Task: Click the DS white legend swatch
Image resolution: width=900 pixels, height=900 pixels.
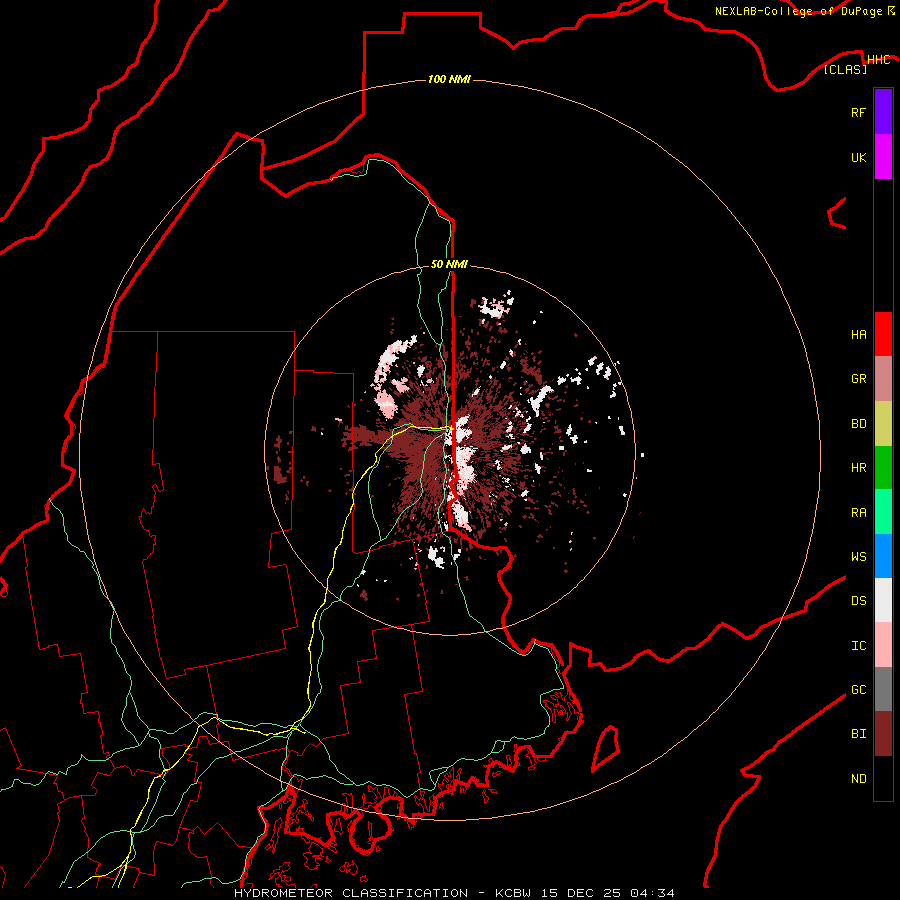Action: point(883,600)
